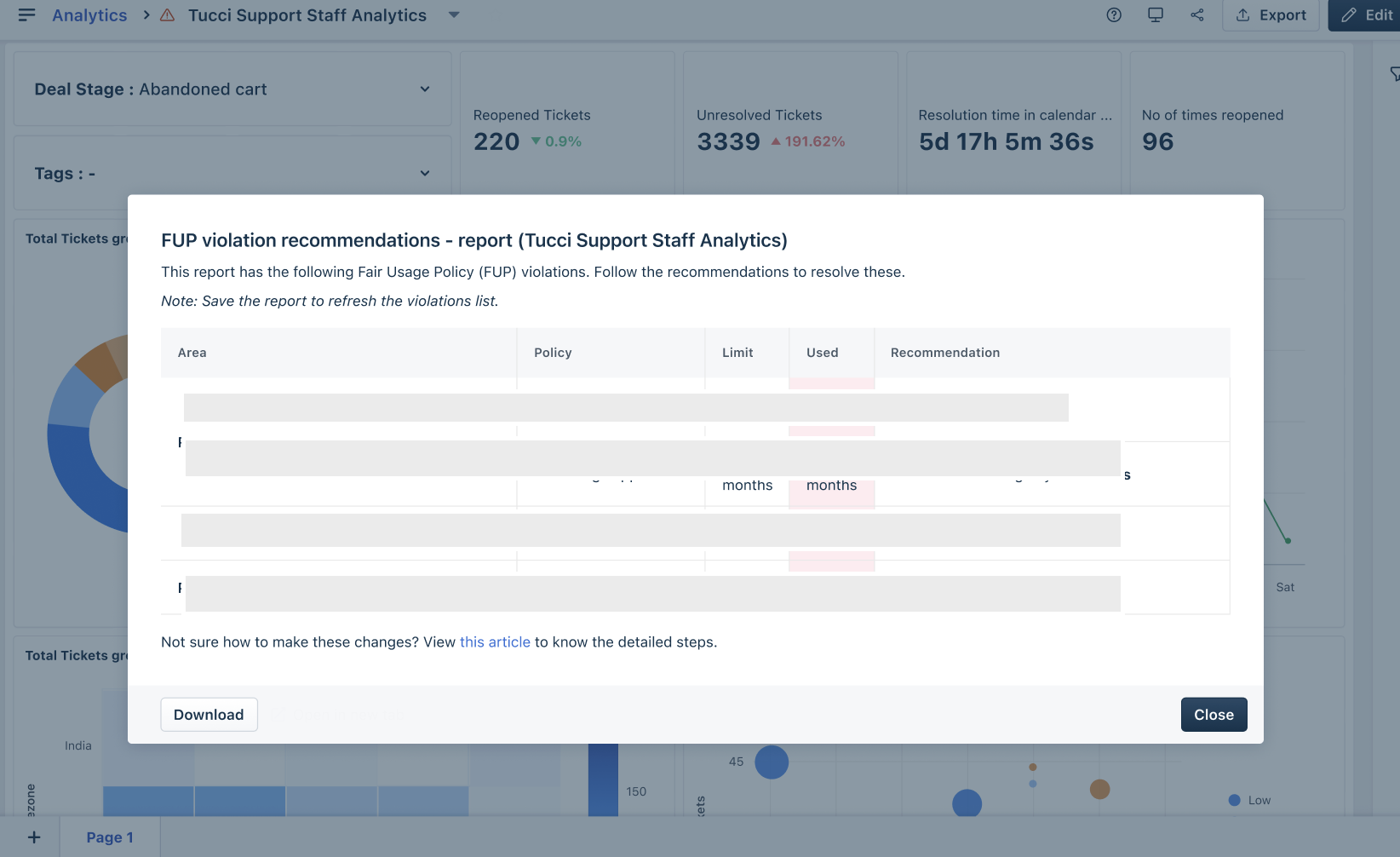Click the Edit button
Viewport: 1400px width, 857px height.
pyautogui.click(x=1366, y=15)
